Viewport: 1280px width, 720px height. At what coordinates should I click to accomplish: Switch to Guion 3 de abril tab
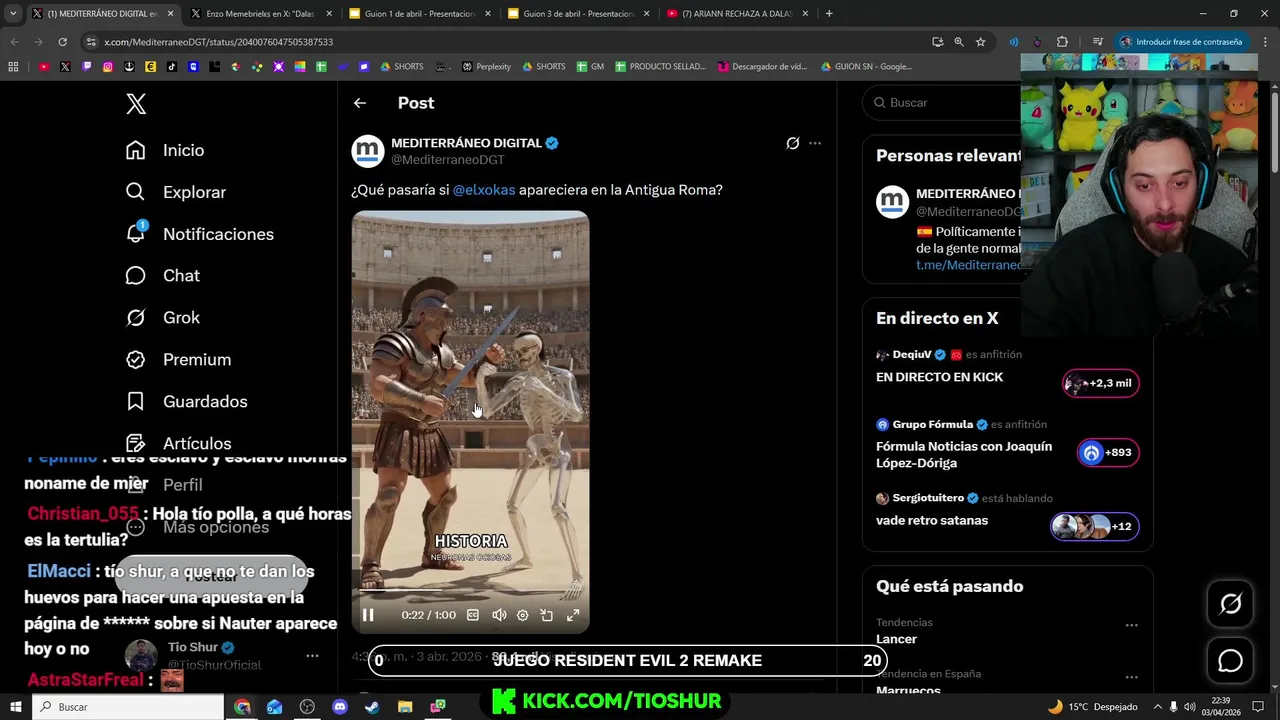click(577, 14)
